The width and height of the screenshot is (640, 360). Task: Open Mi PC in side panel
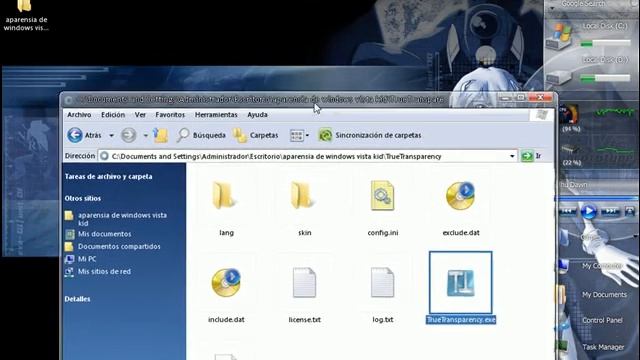click(87, 259)
